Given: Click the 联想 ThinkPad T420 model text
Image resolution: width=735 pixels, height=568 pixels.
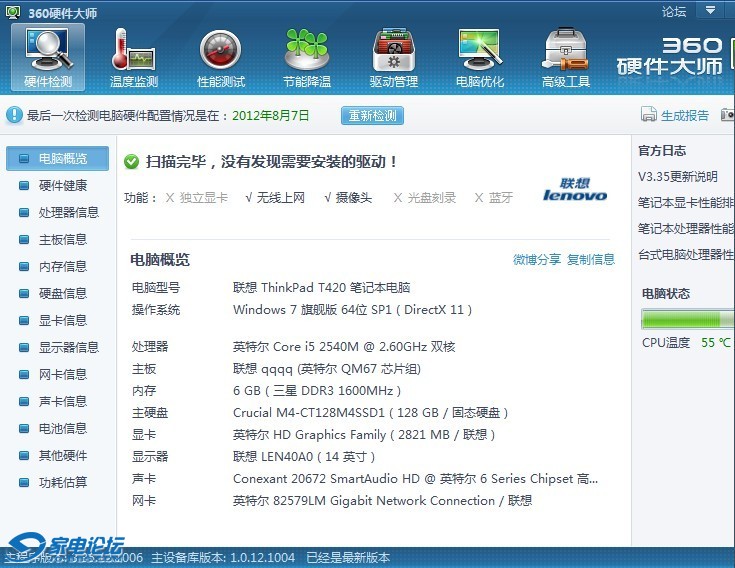Looking at the screenshot, I should tap(322, 287).
